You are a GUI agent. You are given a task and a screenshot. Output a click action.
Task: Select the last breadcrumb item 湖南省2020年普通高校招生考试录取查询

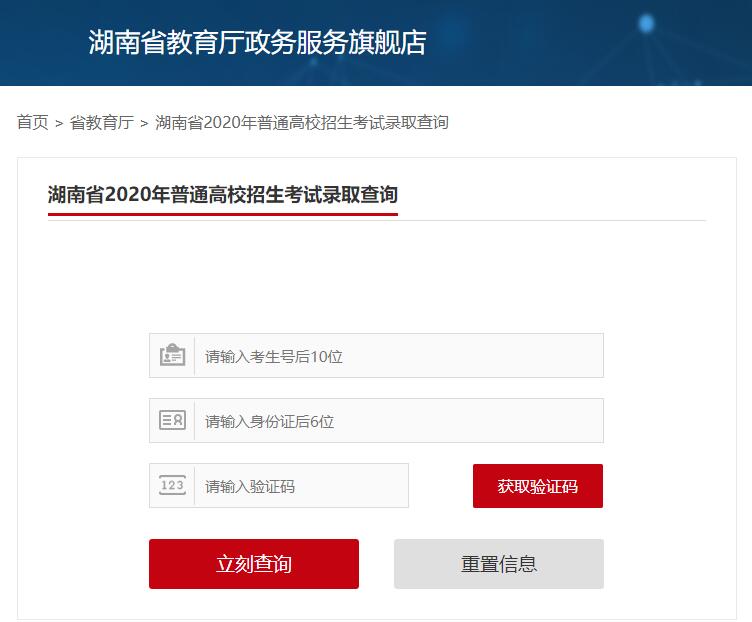pyautogui.click(x=302, y=122)
